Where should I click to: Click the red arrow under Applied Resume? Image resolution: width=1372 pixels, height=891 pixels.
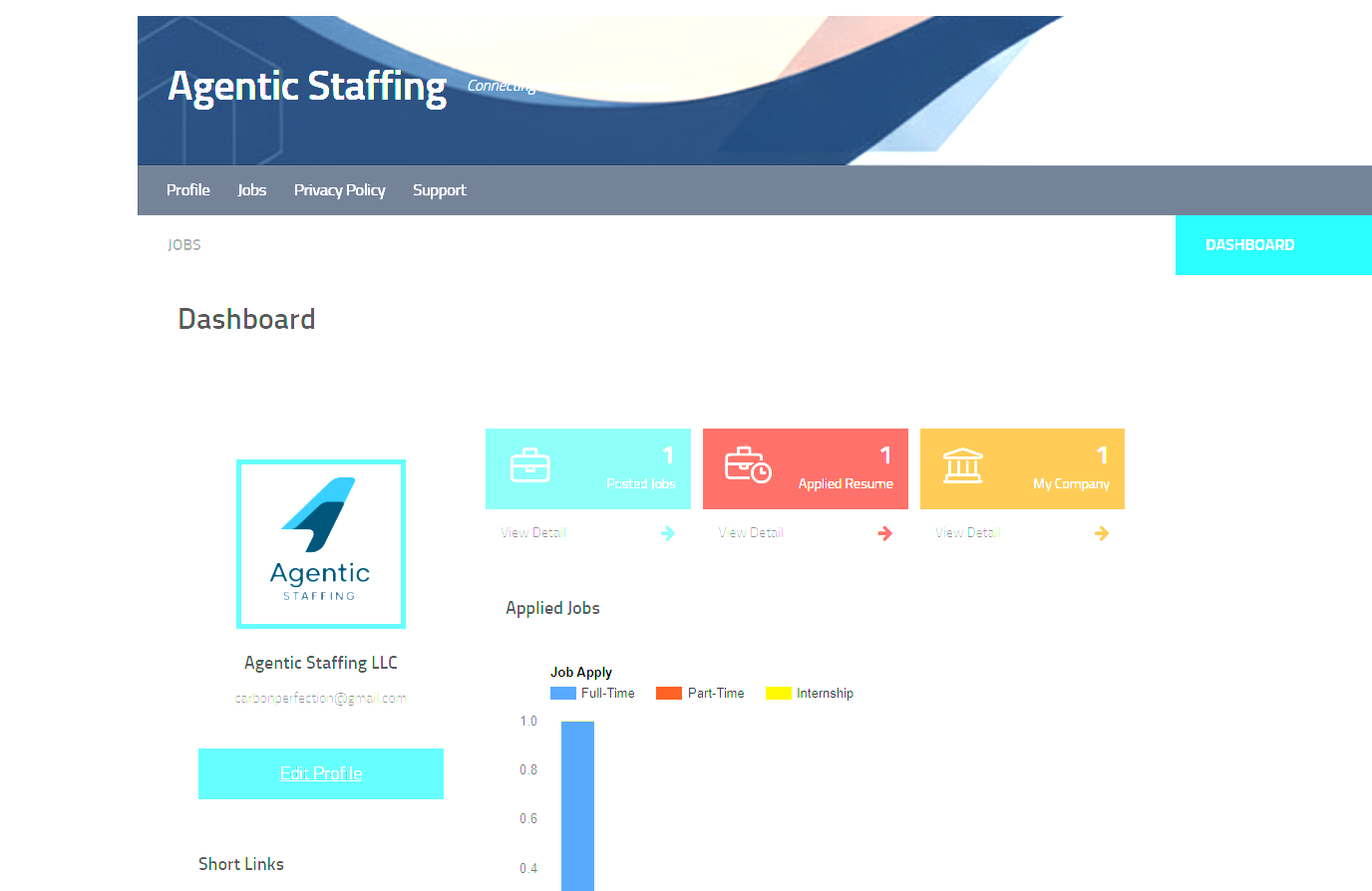pos(884,534)
